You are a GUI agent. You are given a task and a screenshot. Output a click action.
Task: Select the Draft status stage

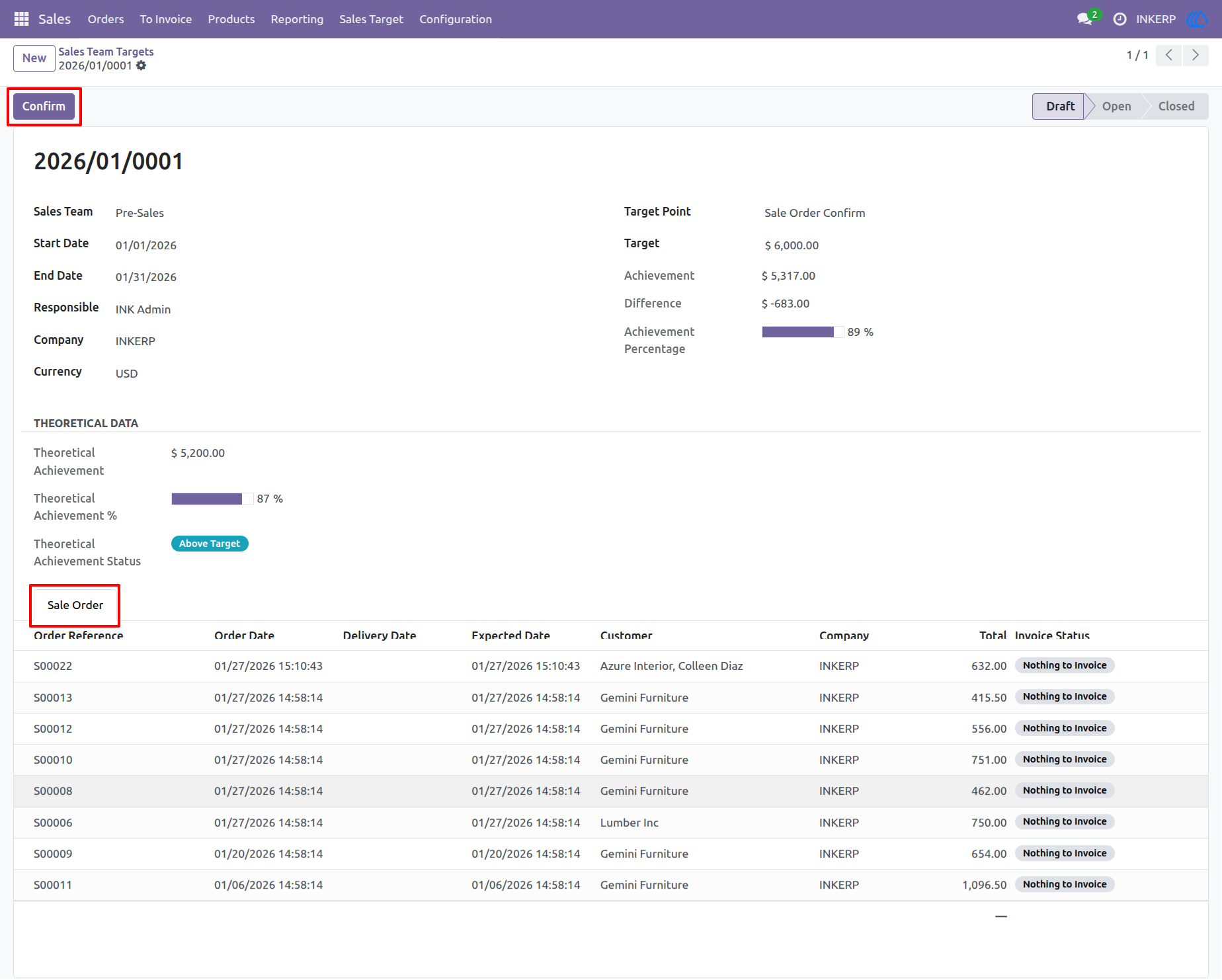pyautogui.click(x=1059, y=106)
